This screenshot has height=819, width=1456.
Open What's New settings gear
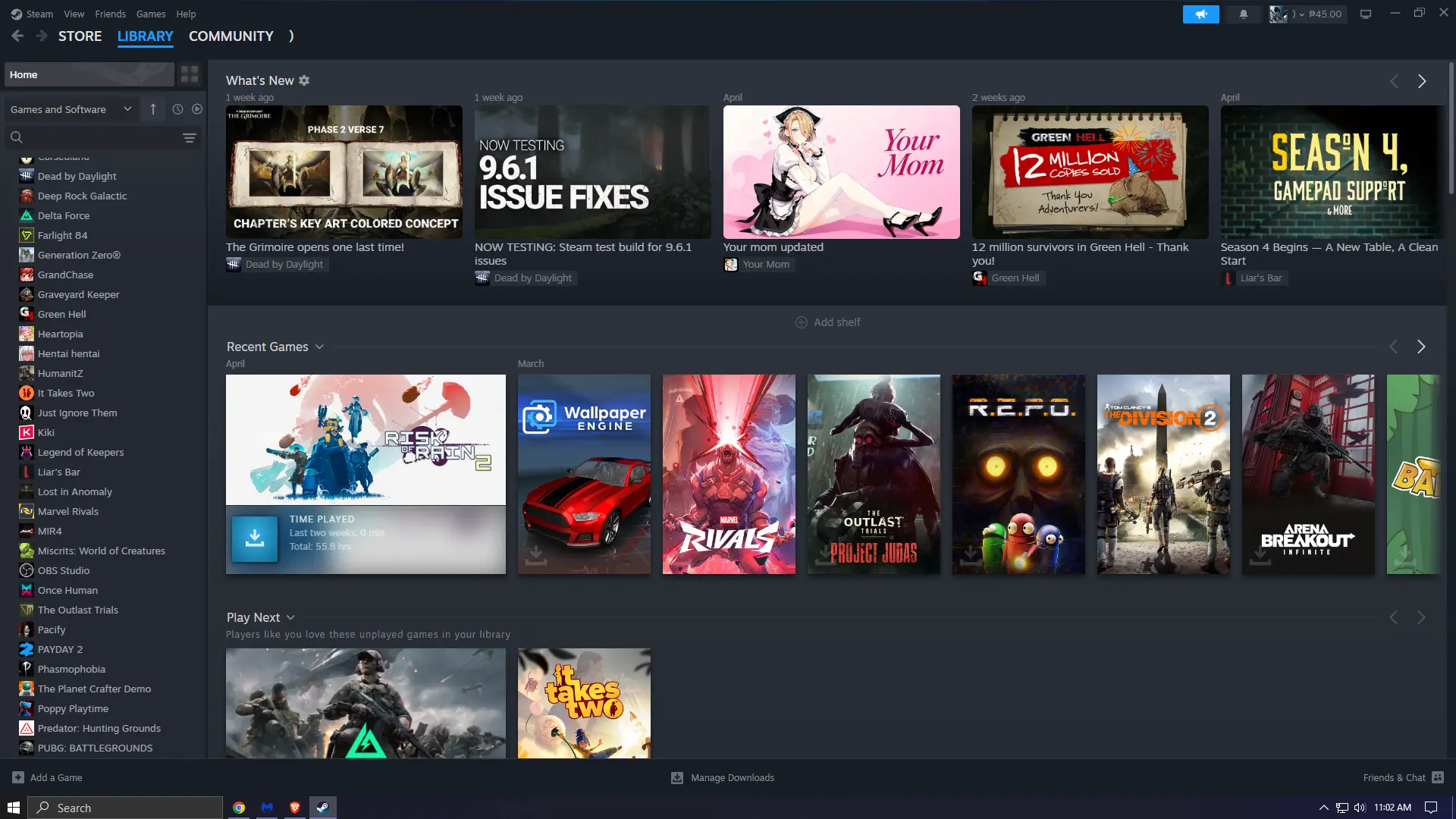[304, 80]
